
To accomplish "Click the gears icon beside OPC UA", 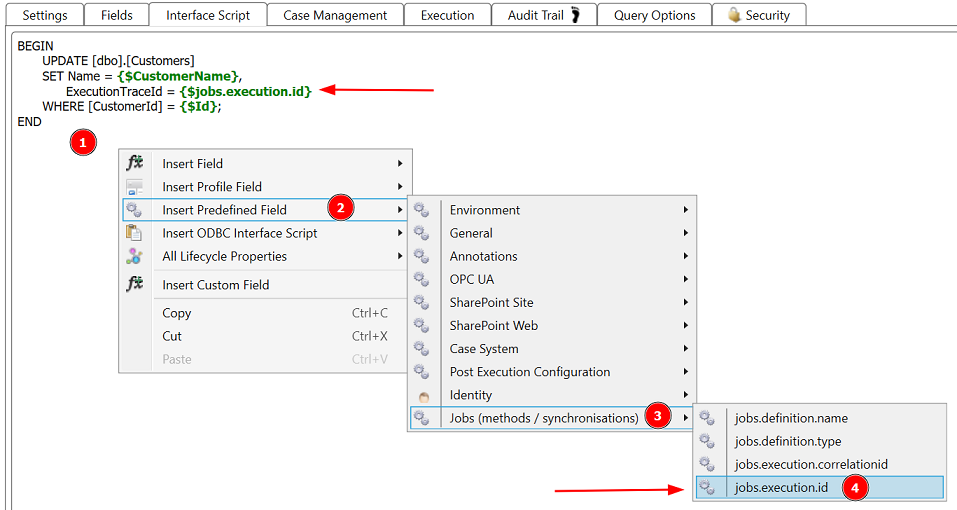I will tap(421, 279).
